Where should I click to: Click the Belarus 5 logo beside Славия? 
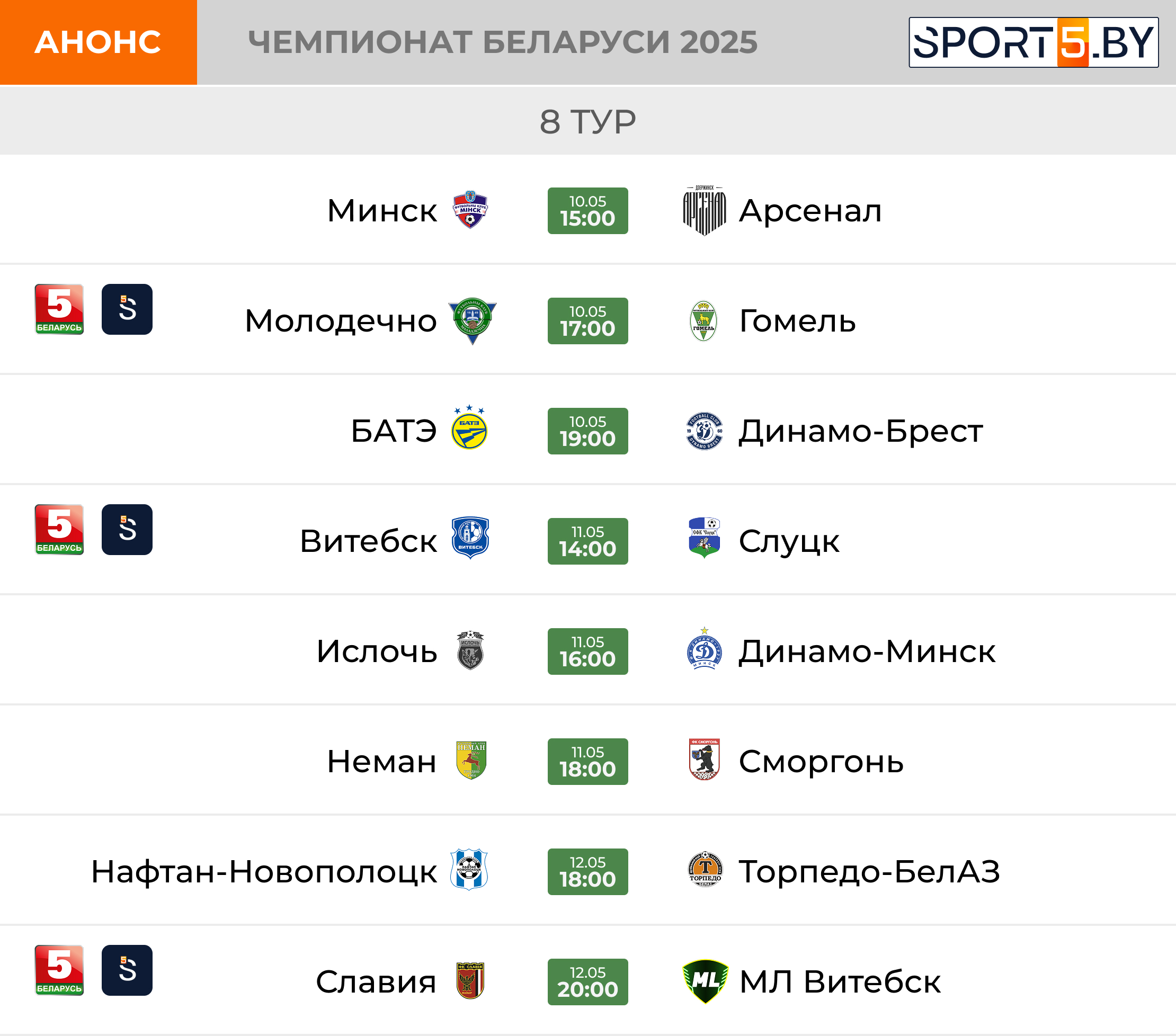pos(59,970)
